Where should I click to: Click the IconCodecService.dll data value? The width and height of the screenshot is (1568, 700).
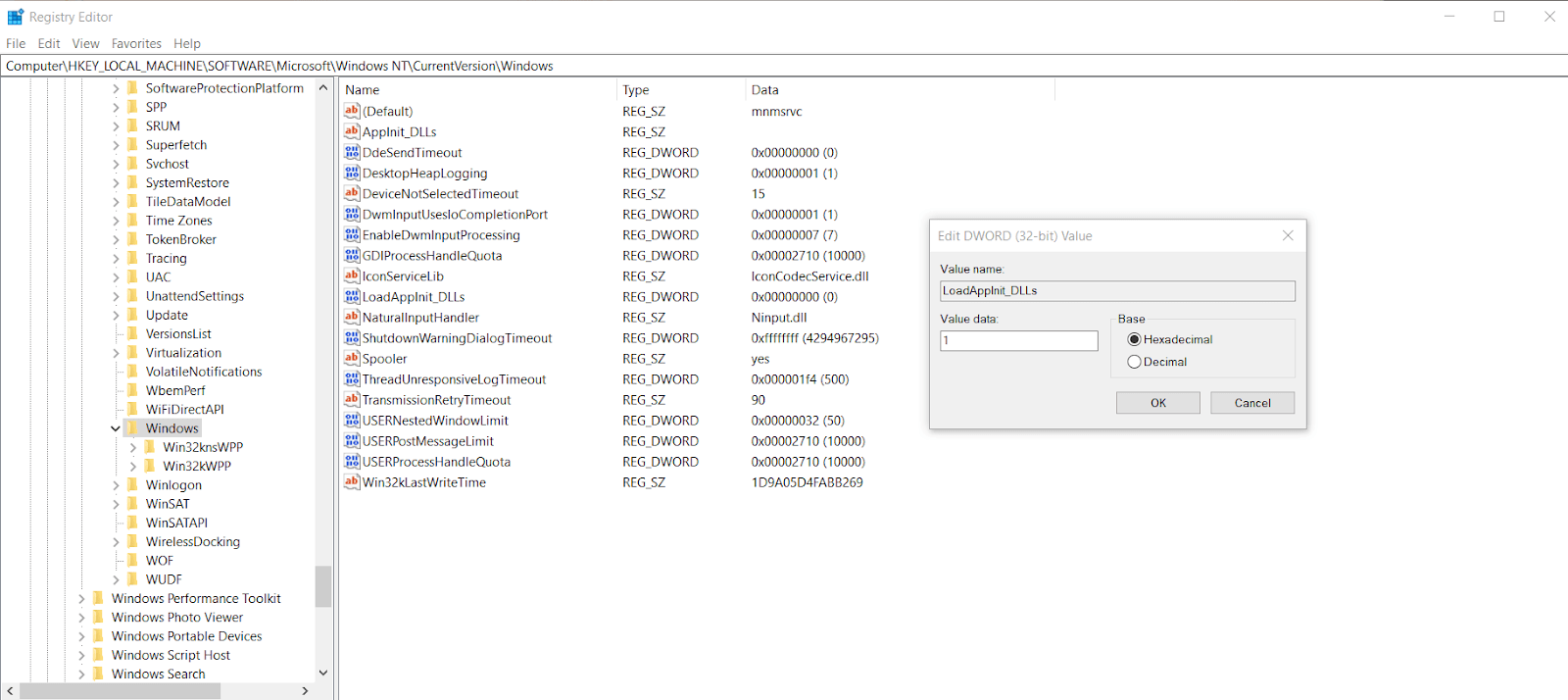click(809, 275)
